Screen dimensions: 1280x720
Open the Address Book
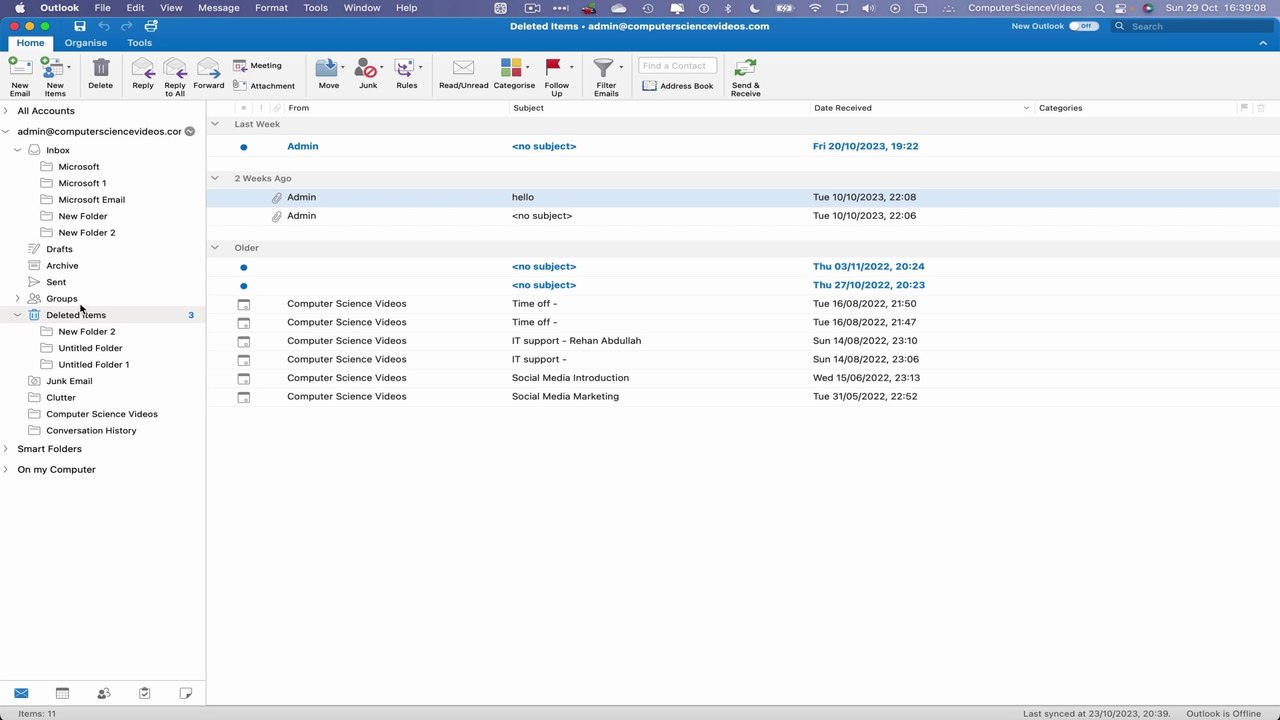[x=678, y=86]
